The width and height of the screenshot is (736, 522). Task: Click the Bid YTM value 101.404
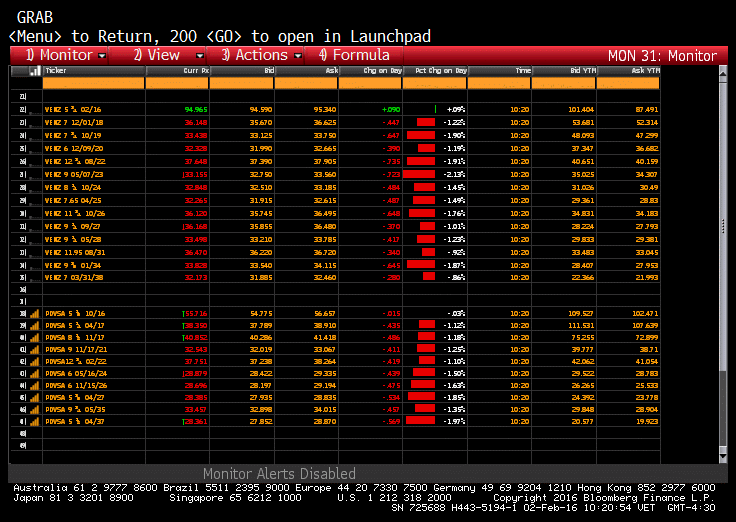coord(581,109)
